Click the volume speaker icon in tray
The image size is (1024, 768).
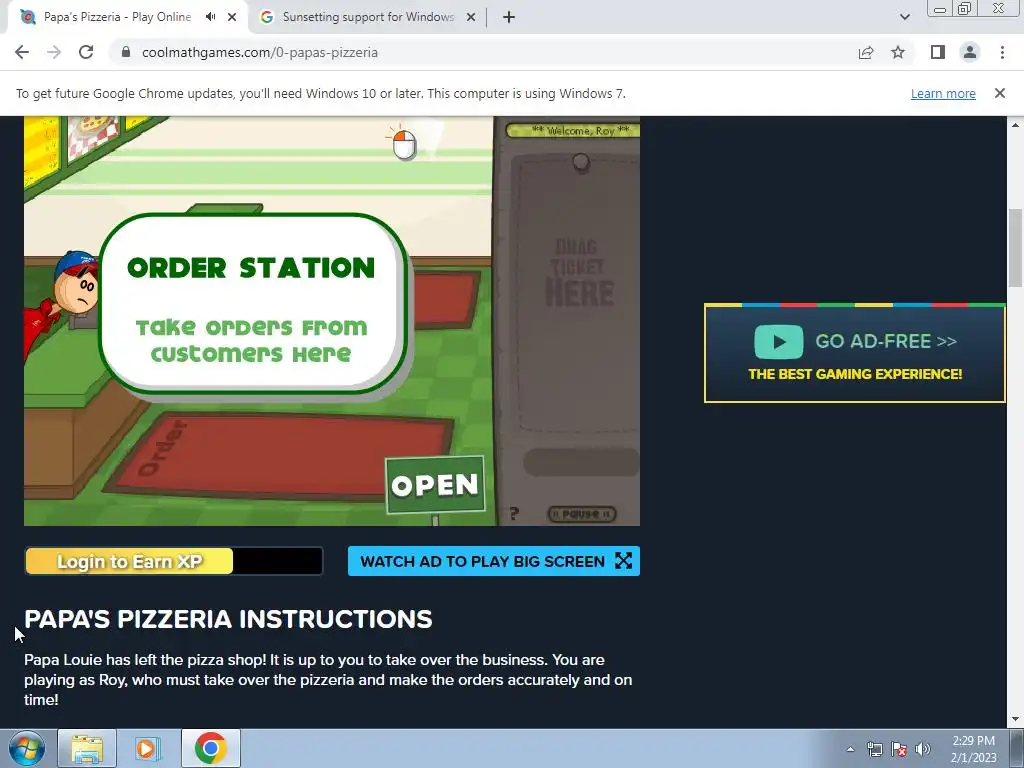pos(923,749)
